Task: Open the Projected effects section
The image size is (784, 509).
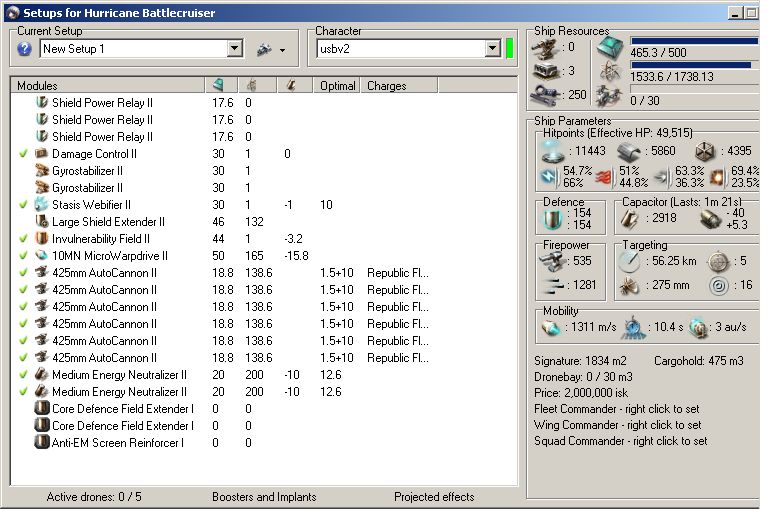Action: coord(434,496)
